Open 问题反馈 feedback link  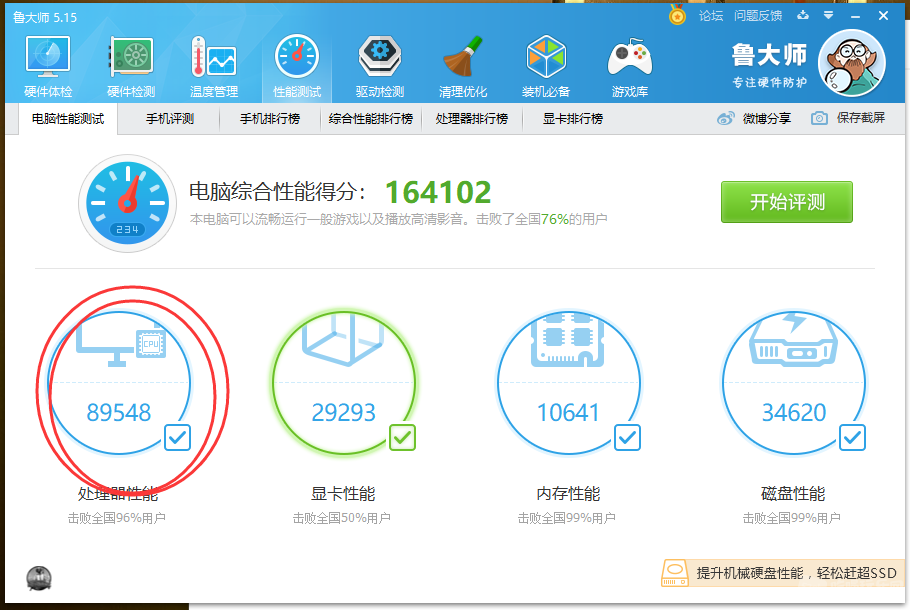pyautogui.click(x=758, y=16)
